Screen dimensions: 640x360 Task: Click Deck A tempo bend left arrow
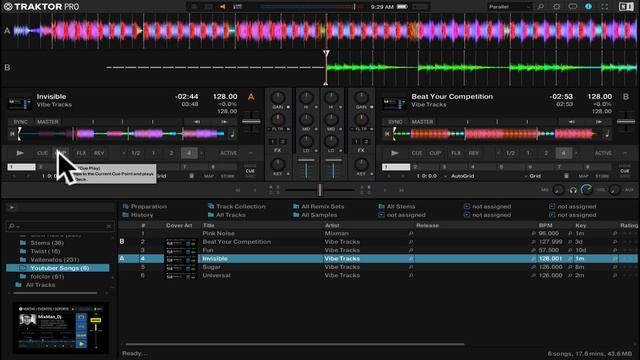(x=197, y=122)
